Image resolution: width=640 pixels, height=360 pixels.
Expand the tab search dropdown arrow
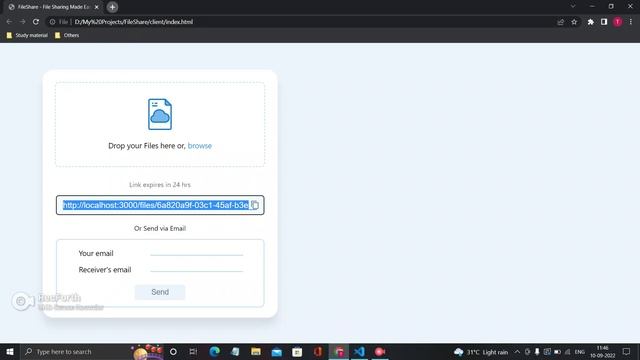click(x=573, y=6)
